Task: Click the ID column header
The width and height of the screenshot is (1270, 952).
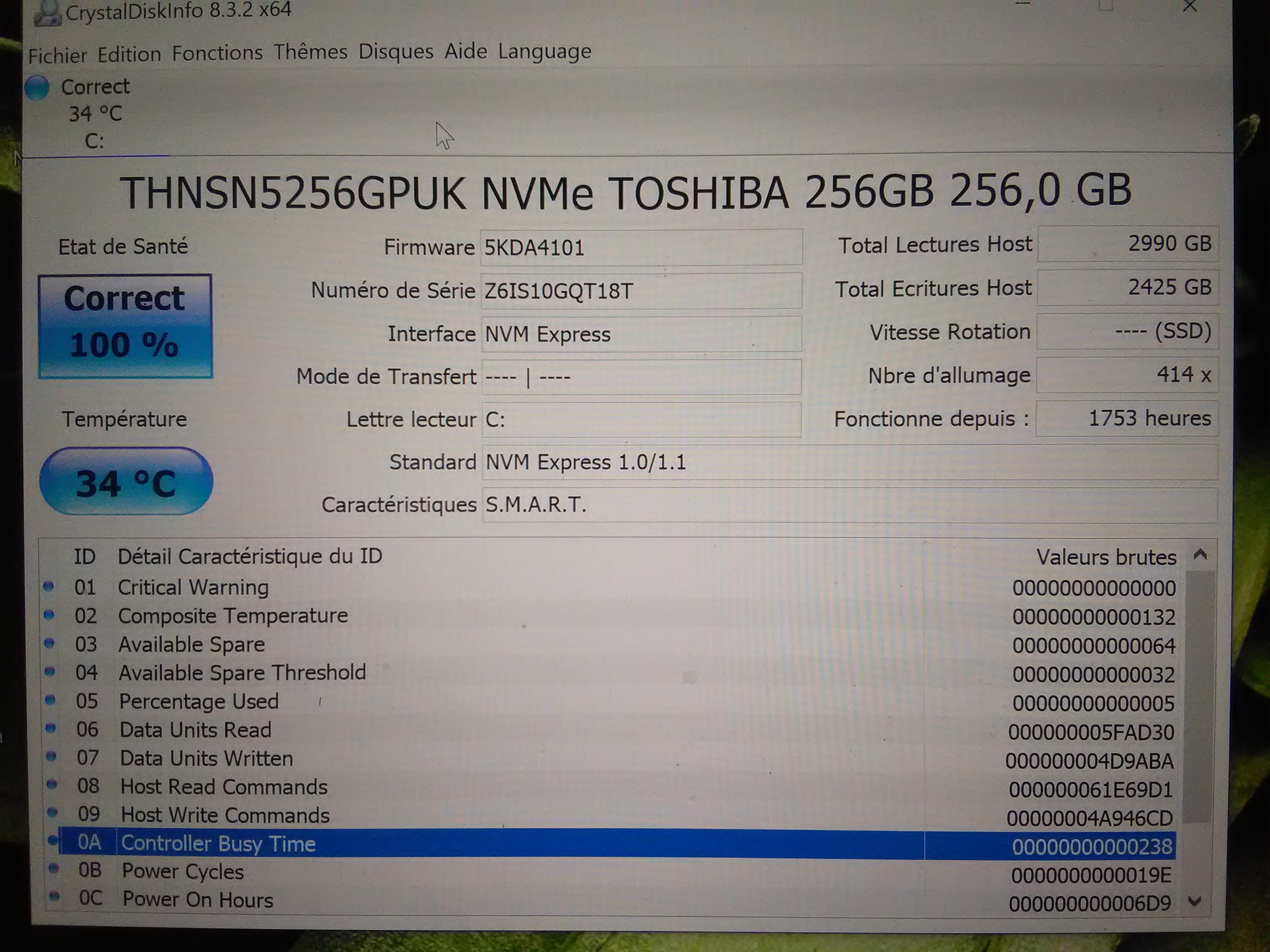Action: [x=84, y=556]
